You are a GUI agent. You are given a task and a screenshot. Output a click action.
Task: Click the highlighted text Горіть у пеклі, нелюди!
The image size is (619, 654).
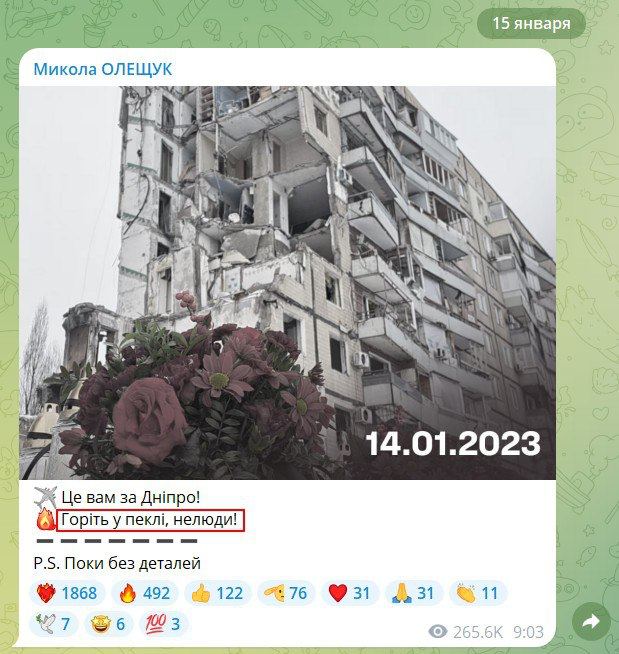tap(150, 520)
